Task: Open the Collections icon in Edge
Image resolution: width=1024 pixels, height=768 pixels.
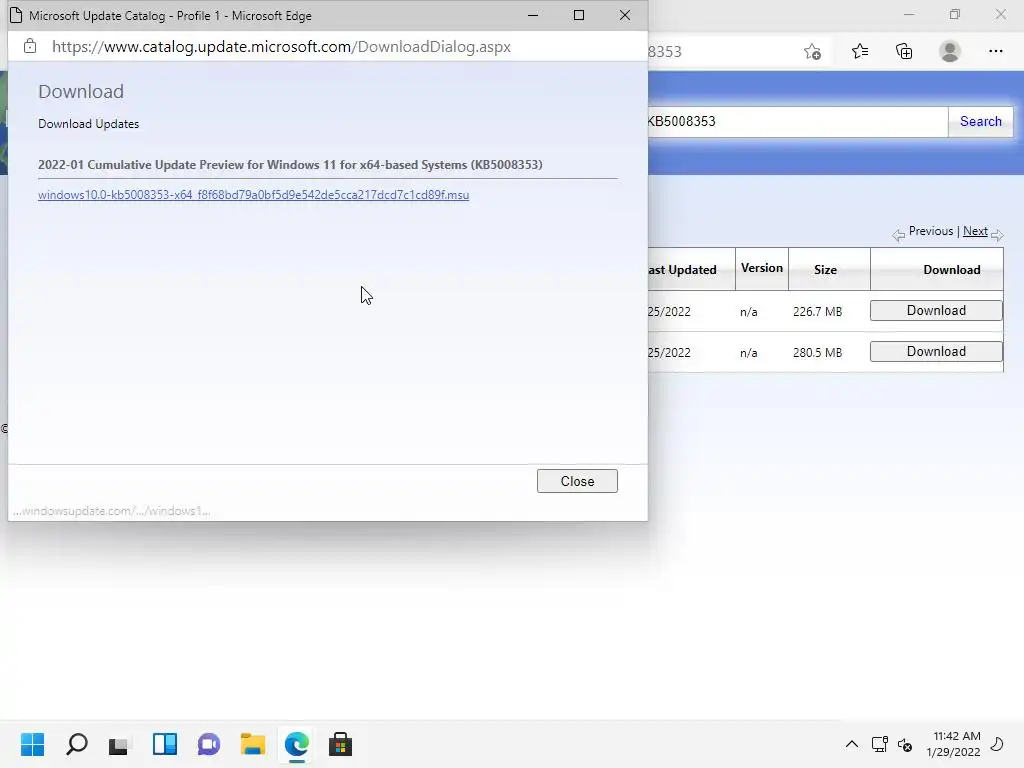Action: click(x=904, y=51)
